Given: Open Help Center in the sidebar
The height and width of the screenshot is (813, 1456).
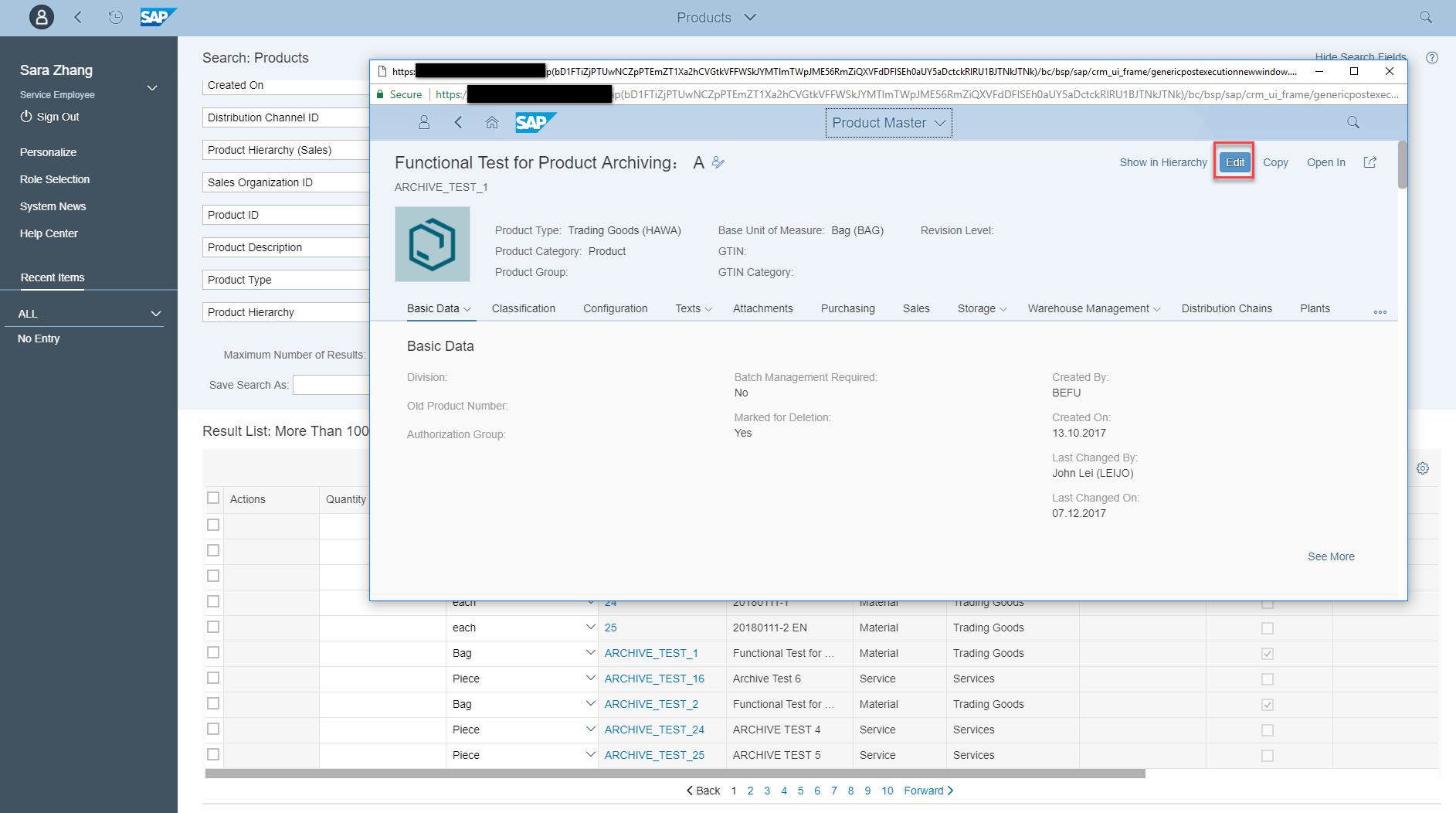Looking at the screenshot, I should 49,233.
